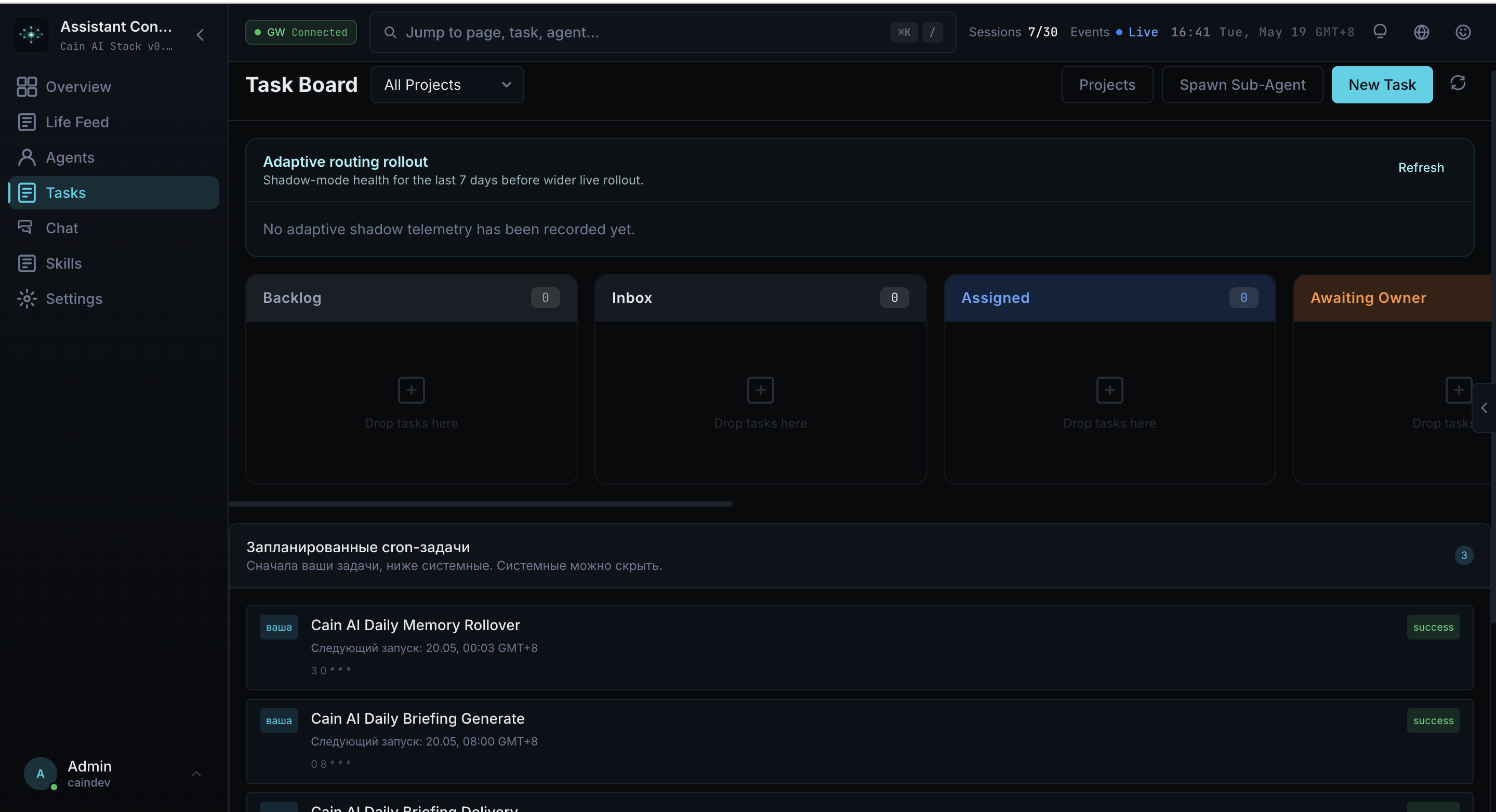
Task: Click Refresh in Adaptive routing rollout
Action: point(1421,168)
